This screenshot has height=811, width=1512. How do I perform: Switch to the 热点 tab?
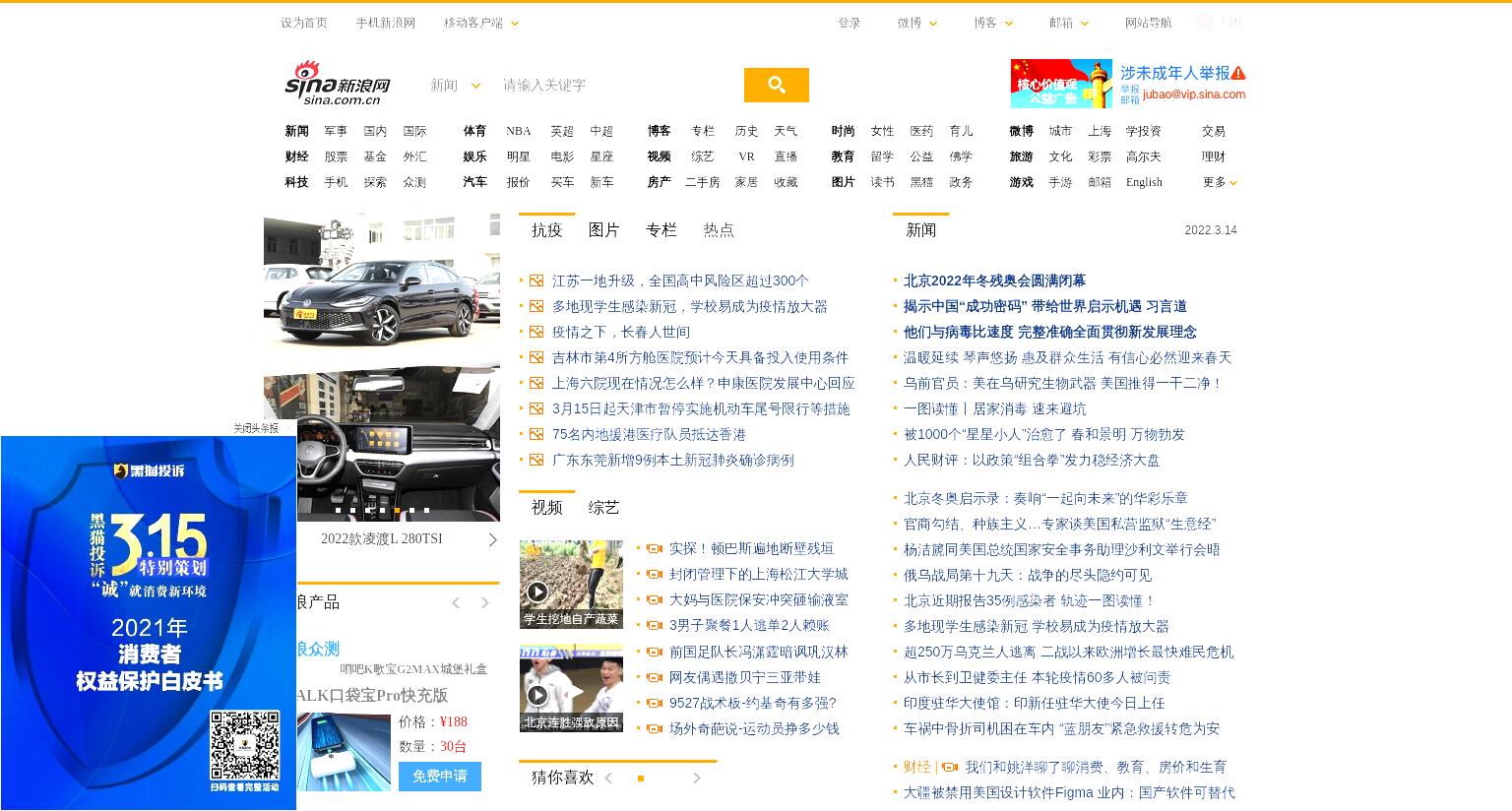coord(719,230)
